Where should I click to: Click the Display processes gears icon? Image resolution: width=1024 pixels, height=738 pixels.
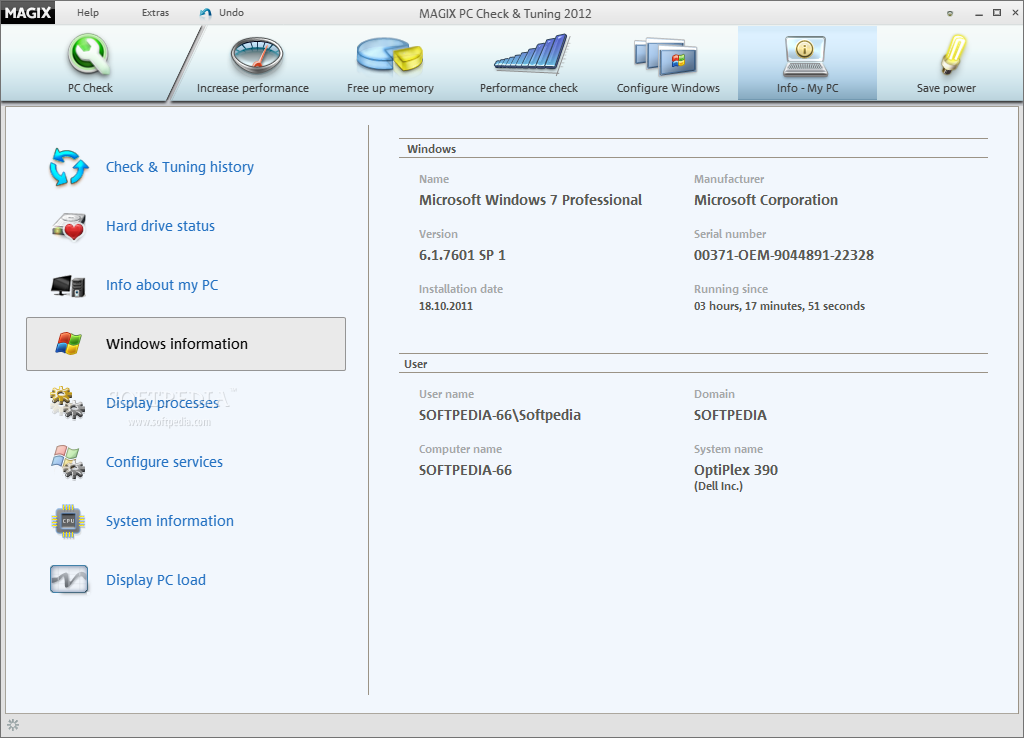pos(67,403)
